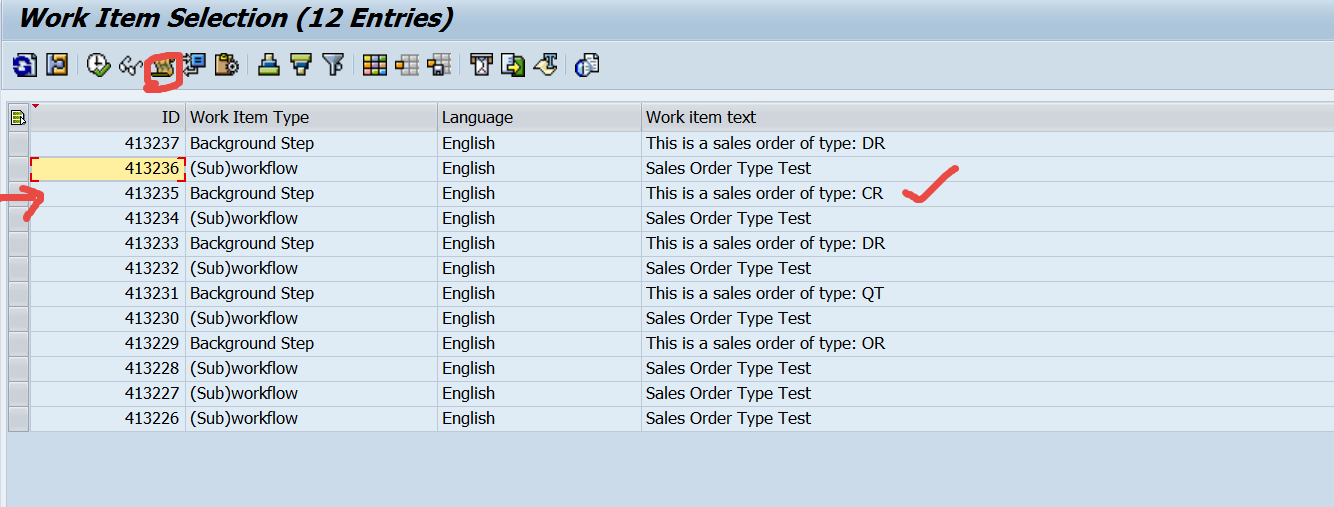Click the Work item text column header
Image resolution: width=1334 pixels, height=507 pixels.
(701, 118)
